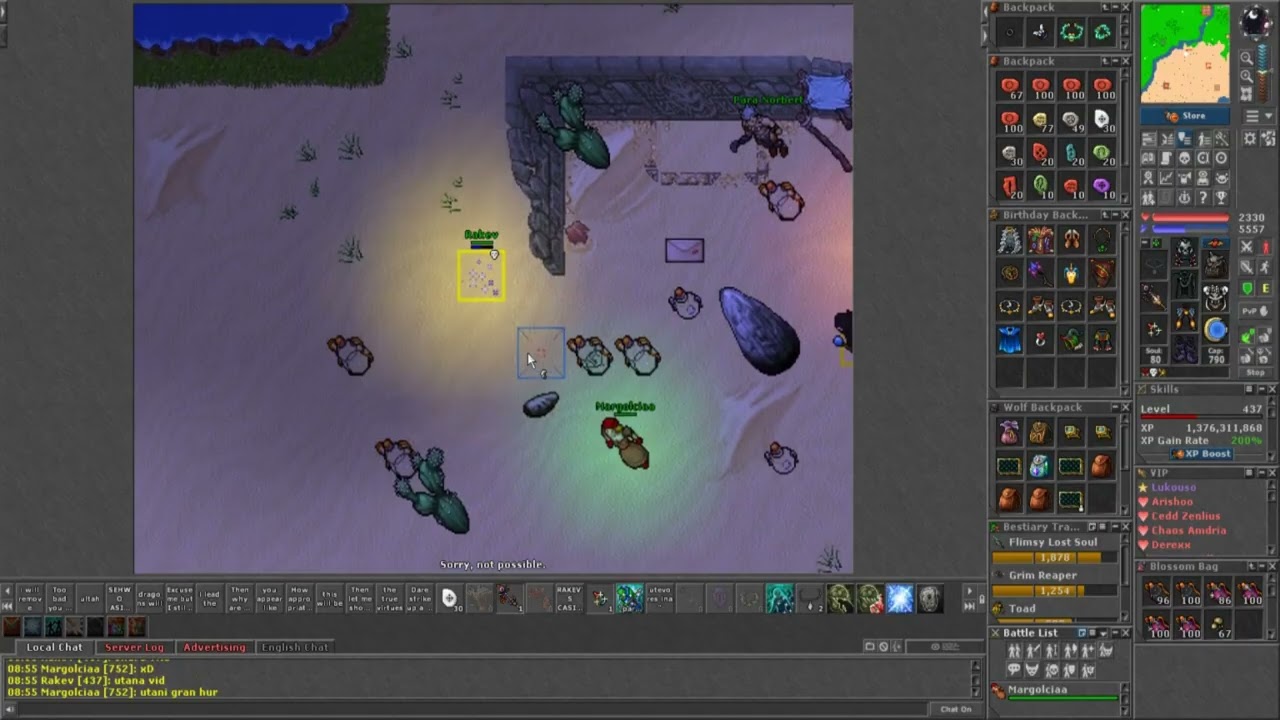The image size is (1280, 720).
Task: Click the power logout icon
Action: click(1185, 197)
